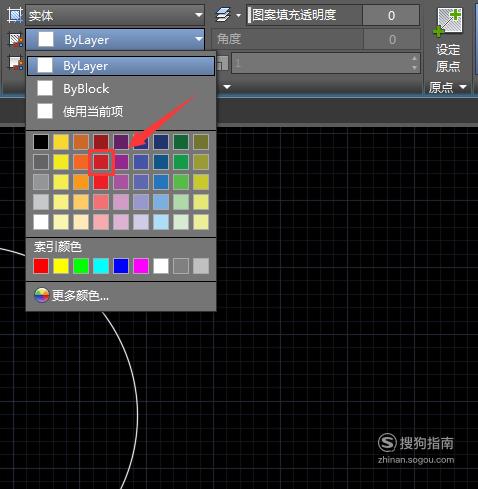The height and width of the screenshot is (489, 478).
Task: Select the blue index color under 索引颜色
Action: [121, 266]
